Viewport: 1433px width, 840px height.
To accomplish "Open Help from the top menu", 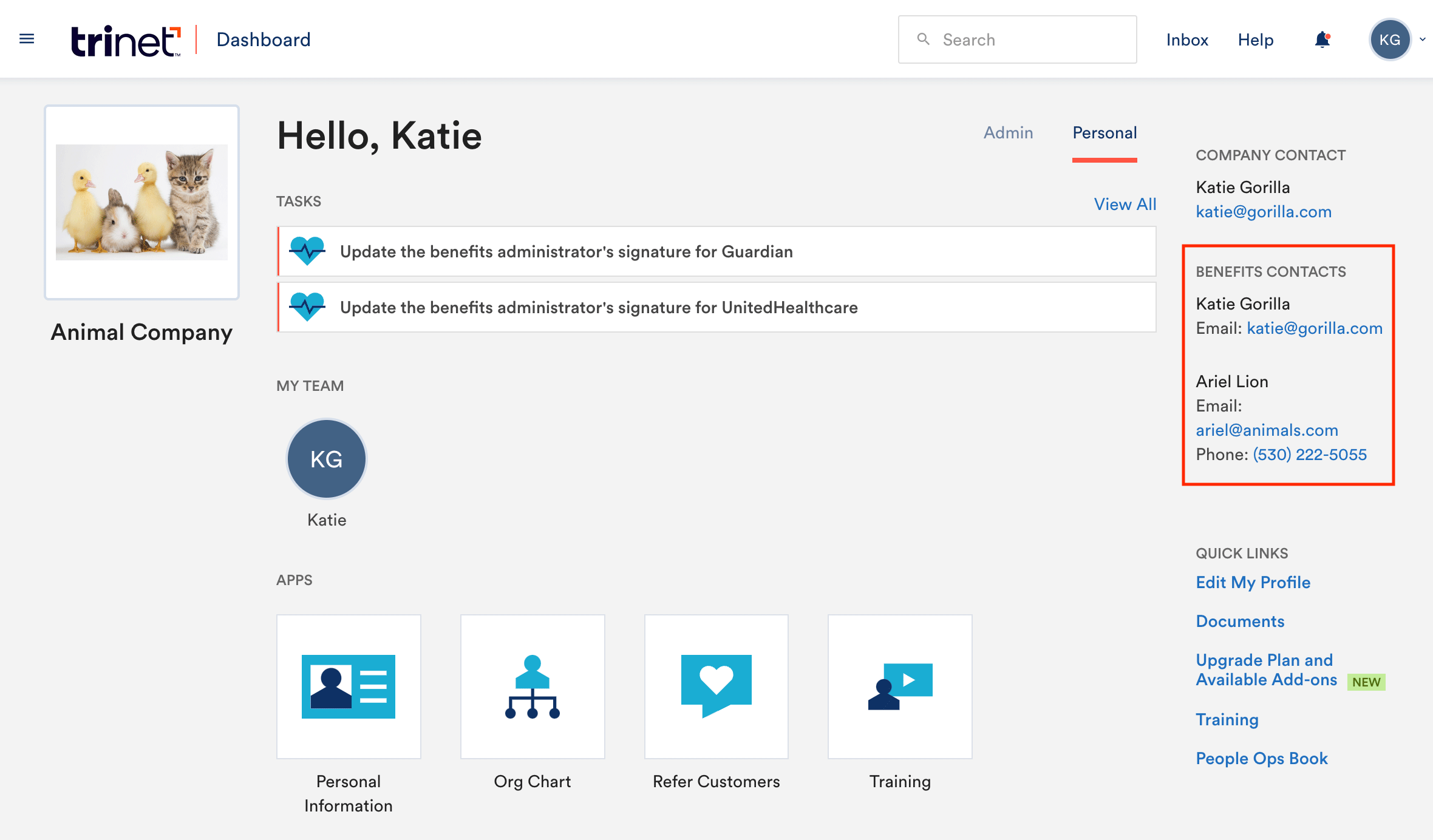I will click(1255, 39).
